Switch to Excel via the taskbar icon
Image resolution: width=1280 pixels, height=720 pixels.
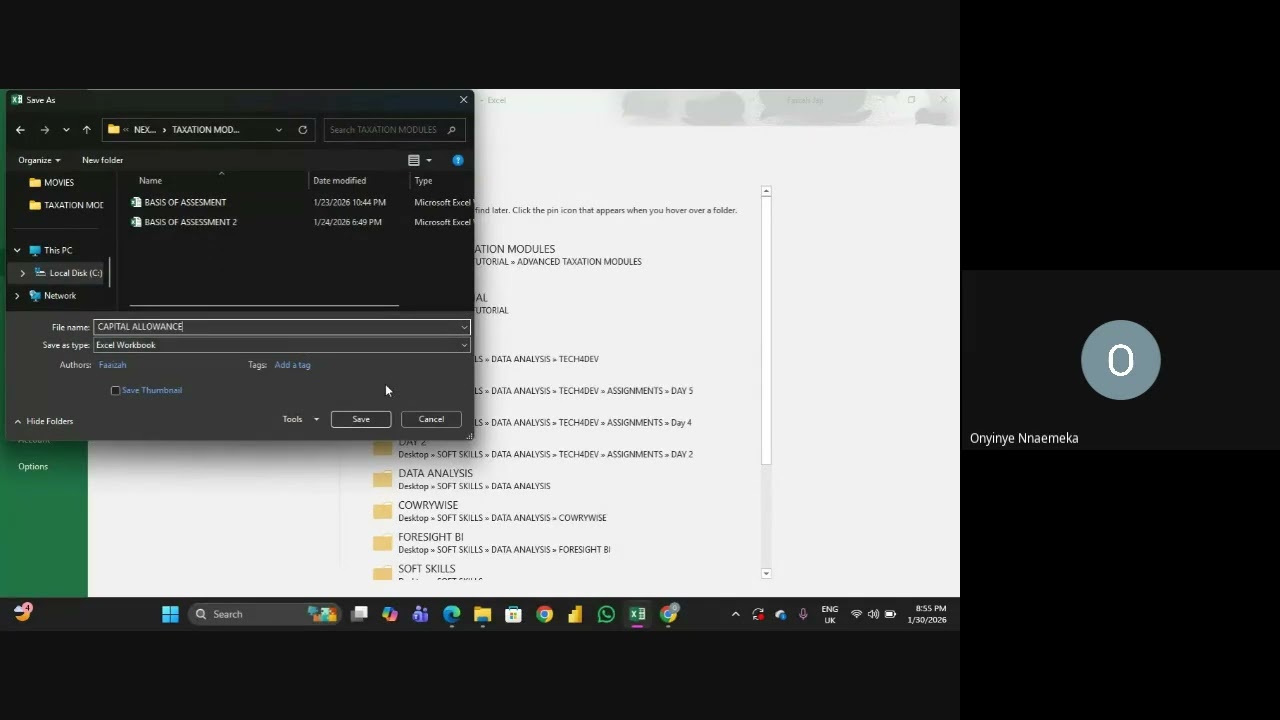tap(637, 614)
